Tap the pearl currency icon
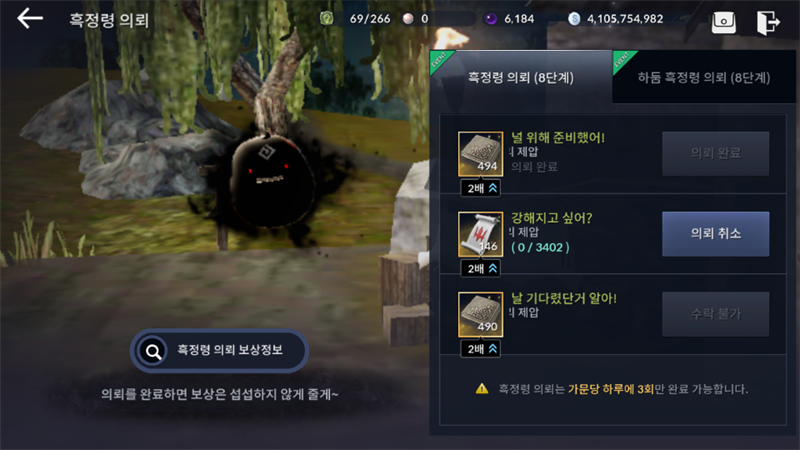 coord(408,19)
